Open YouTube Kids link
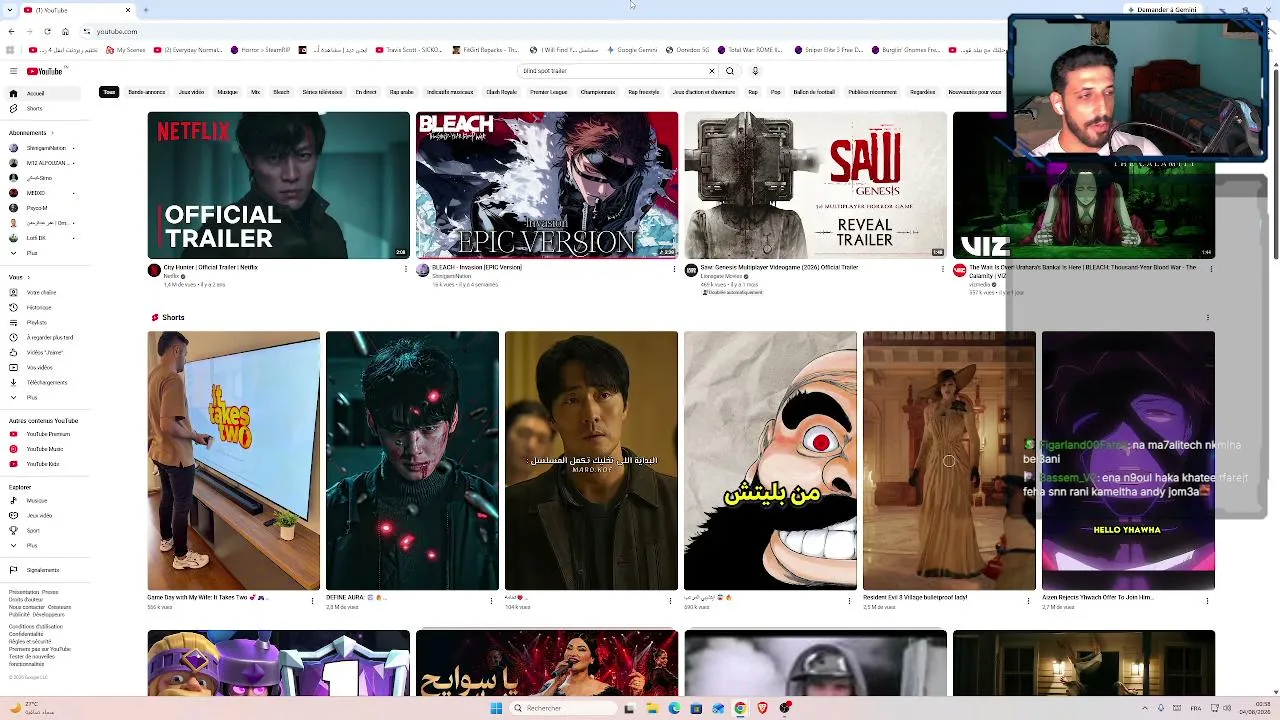Screen dimensions: 1280x720 pyautogui.click(x=46, y=464)
